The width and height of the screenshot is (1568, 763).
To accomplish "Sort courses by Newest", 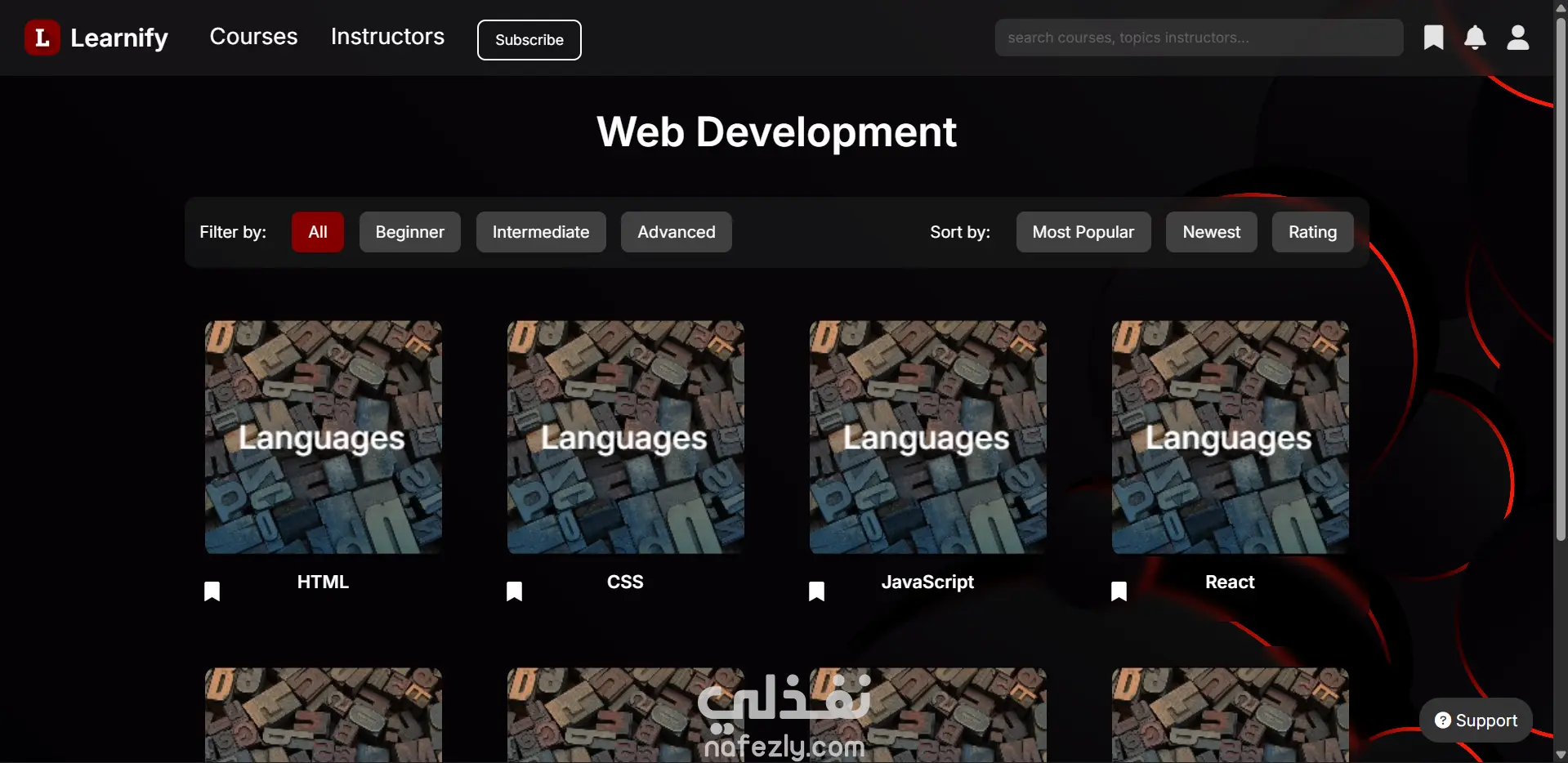I will (1211, 232).
